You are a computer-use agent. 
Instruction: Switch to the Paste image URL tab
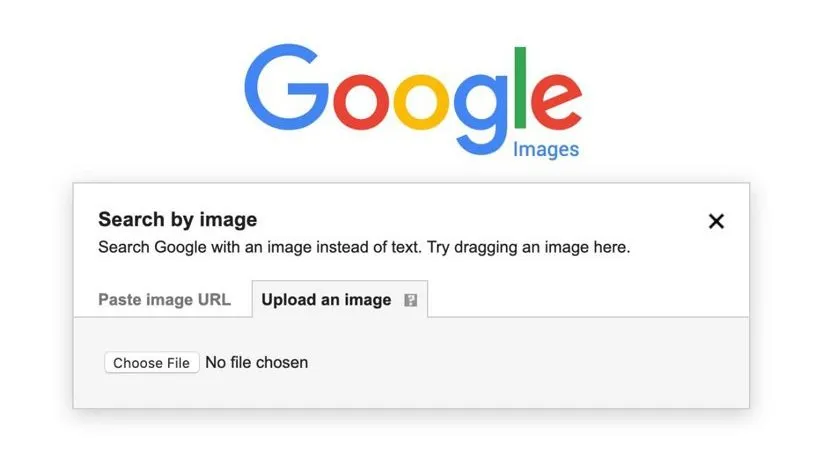(164, 300)
